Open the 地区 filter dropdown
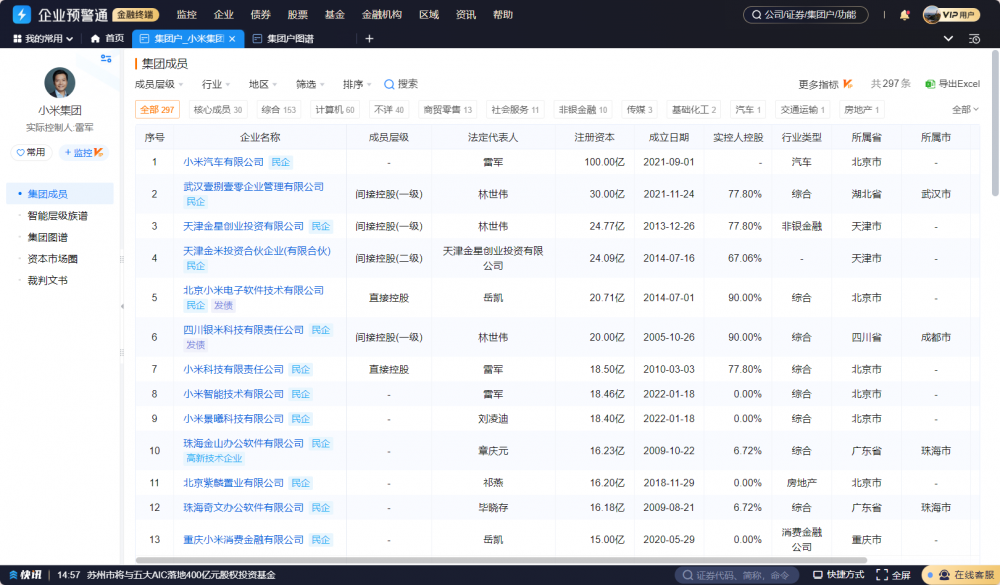 [x=263, y=84]
